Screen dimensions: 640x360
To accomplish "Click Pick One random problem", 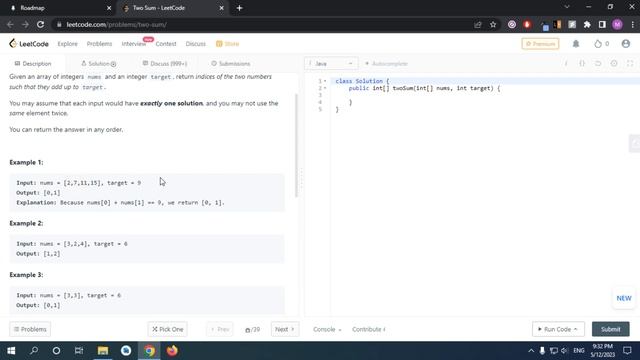I will tap(167, 329).
